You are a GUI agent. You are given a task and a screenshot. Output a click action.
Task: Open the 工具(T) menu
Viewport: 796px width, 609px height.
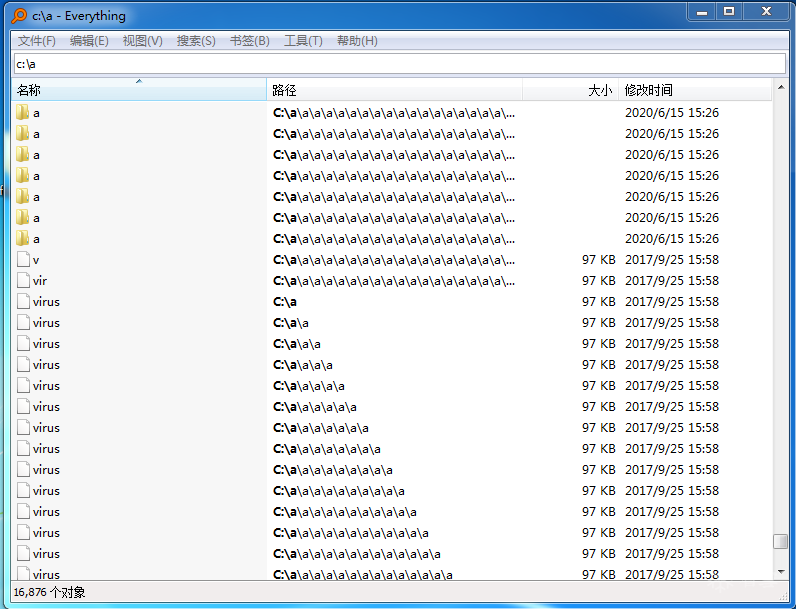click(x=303, y=41)
